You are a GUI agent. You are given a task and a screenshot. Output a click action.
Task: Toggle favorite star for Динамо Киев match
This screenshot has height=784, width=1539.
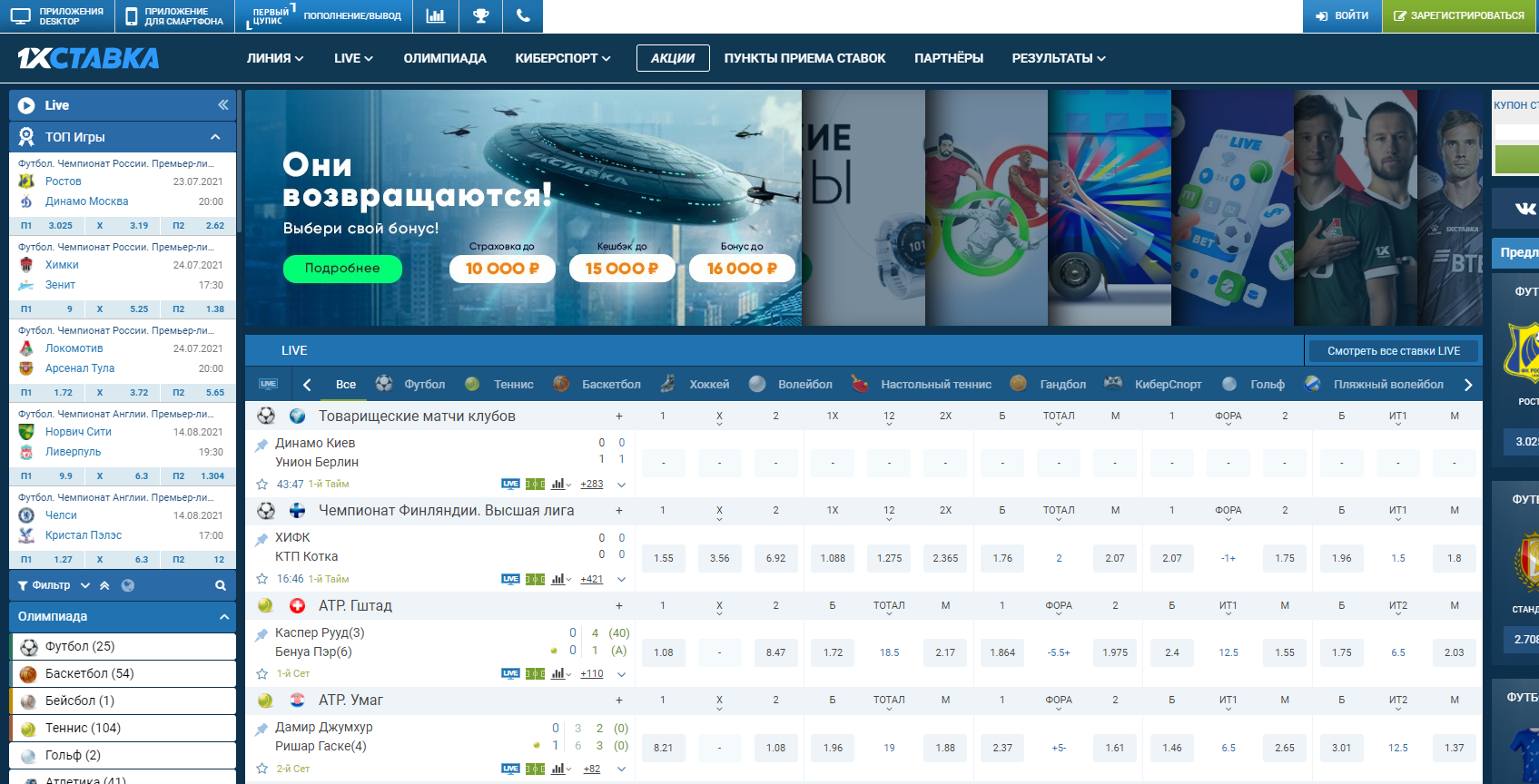(x=262, y=485)
